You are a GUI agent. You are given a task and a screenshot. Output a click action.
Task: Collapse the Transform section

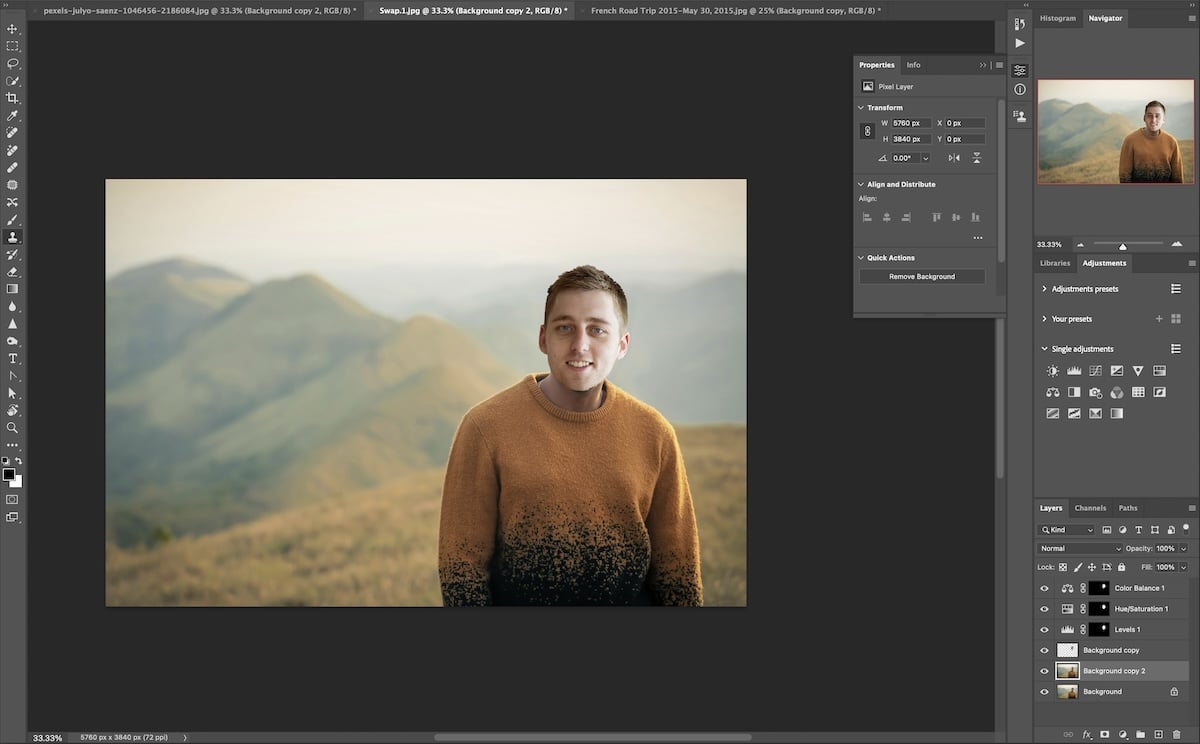[861, 107]
